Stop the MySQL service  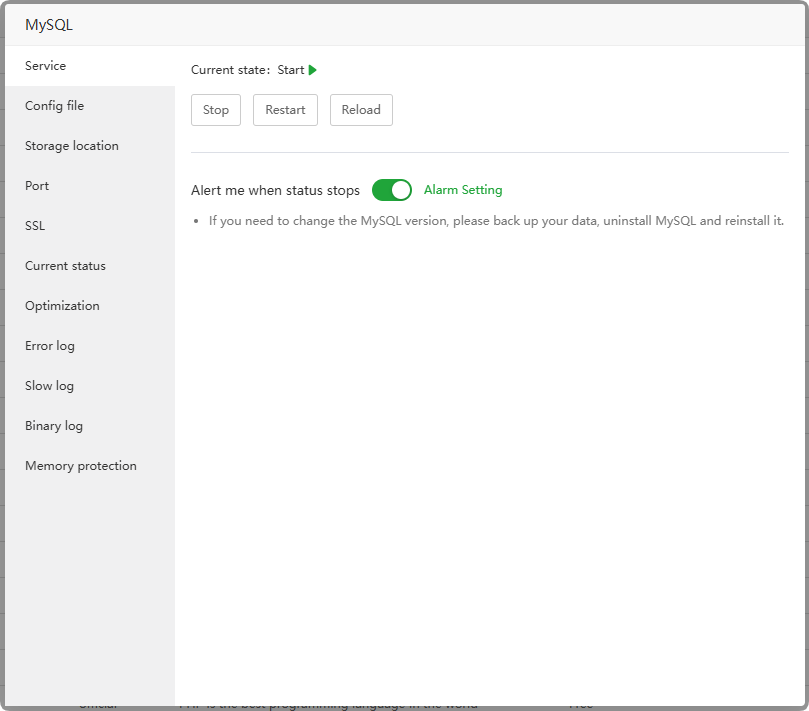tap(216, 110)
